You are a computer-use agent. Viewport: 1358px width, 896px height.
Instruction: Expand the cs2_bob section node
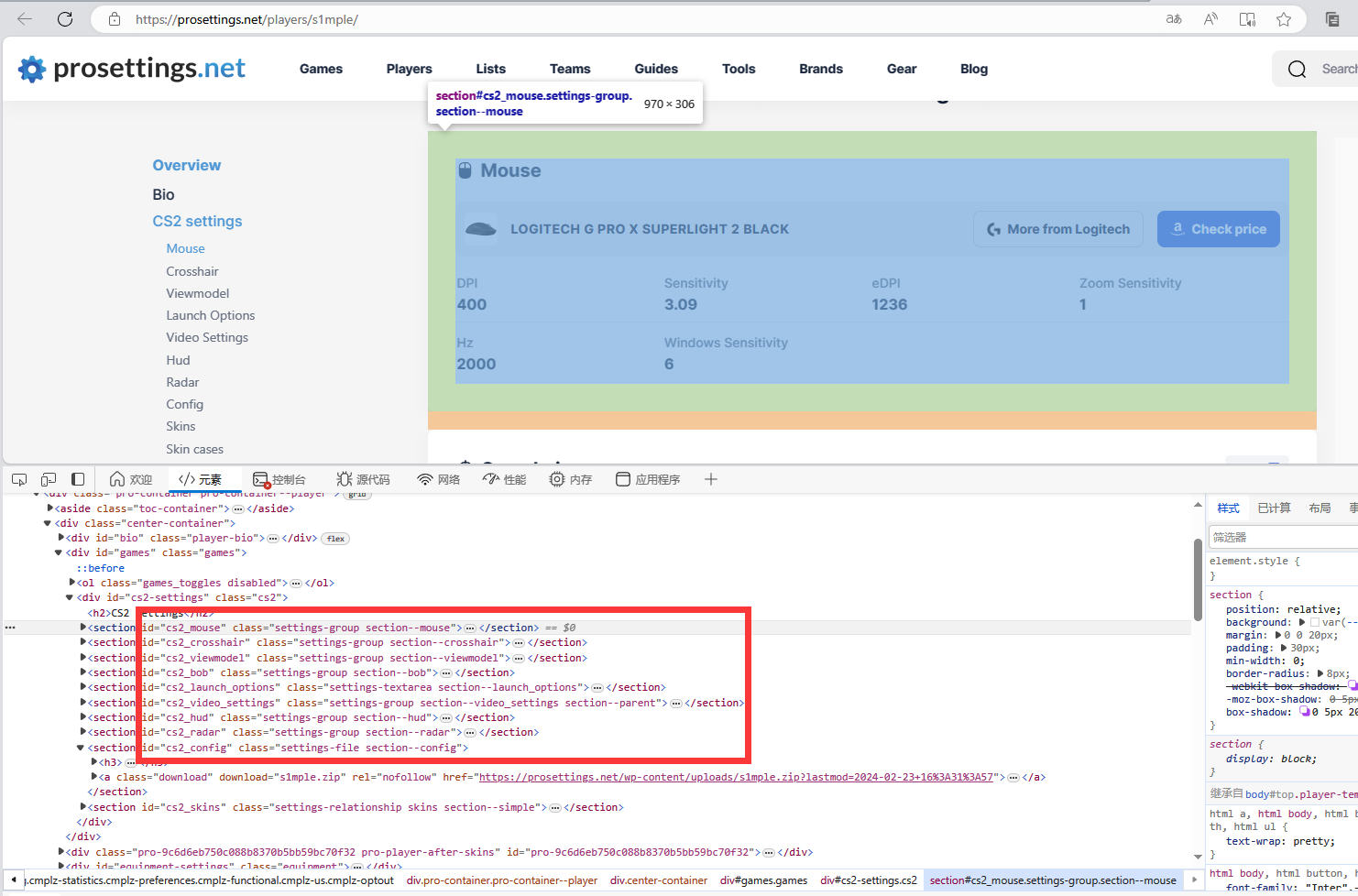[x=83, y=672]
